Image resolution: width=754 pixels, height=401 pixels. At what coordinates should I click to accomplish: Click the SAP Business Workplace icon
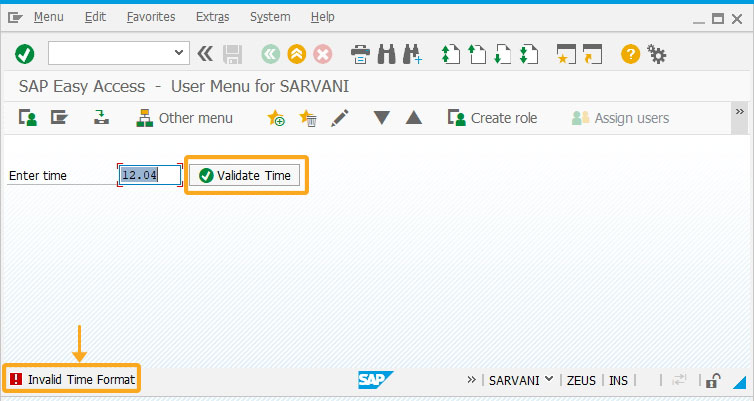click(x=101, y=117)
